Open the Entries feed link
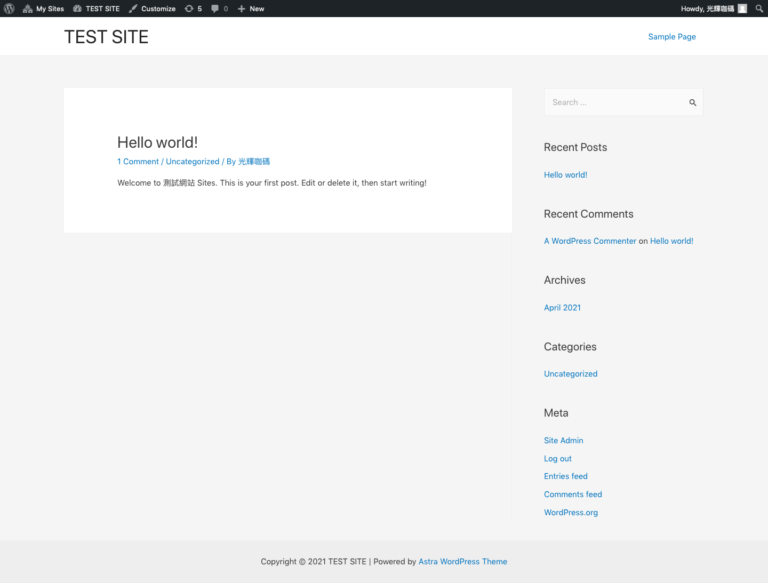This screenshot has width=768, height=583. coord(565,476)
